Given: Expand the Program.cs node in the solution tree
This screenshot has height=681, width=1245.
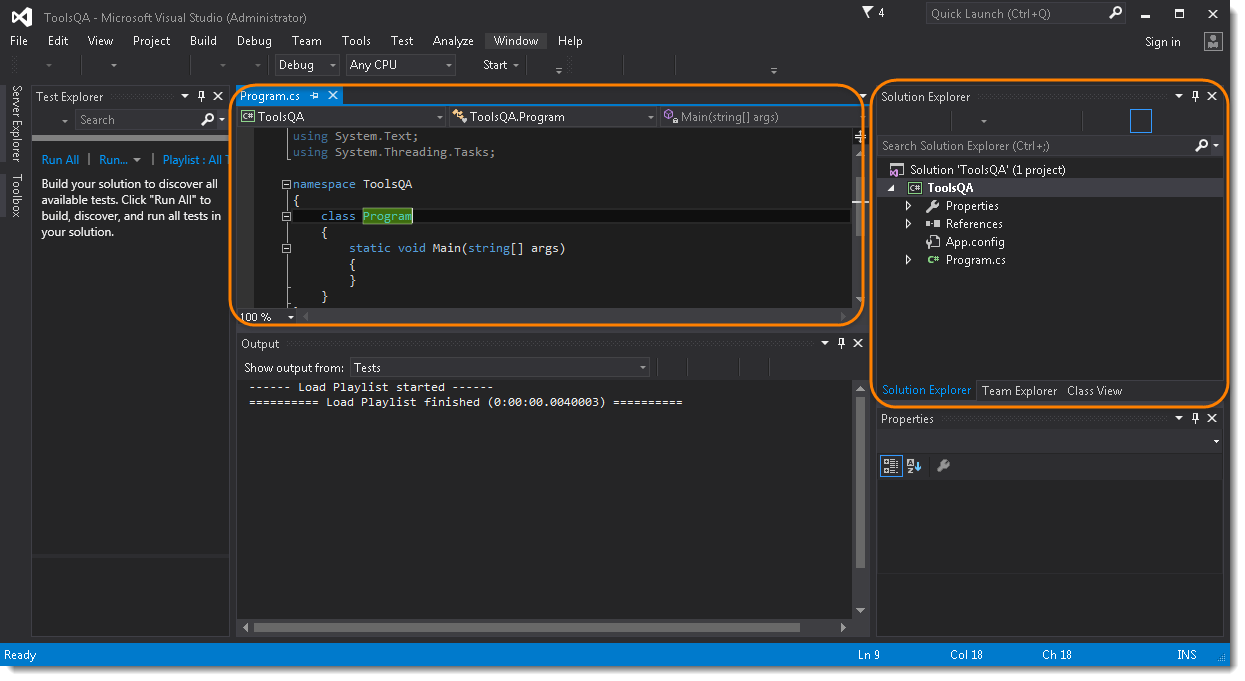Looking at the screenshot, I should pos(908,260).
